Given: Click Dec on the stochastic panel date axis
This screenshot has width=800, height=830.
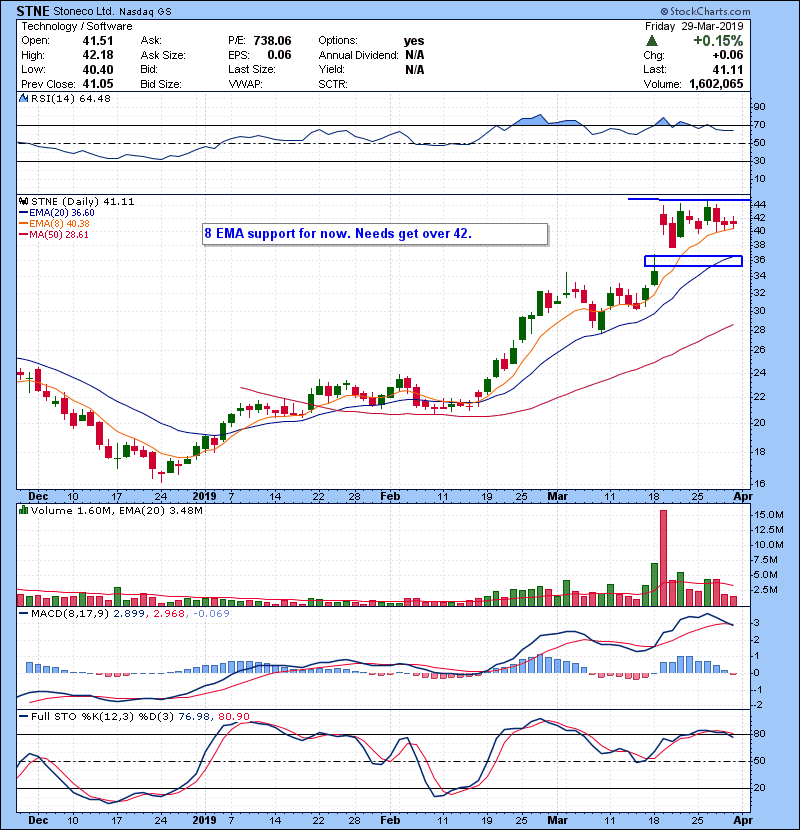Looking at the screenshot, I should 38,820.
